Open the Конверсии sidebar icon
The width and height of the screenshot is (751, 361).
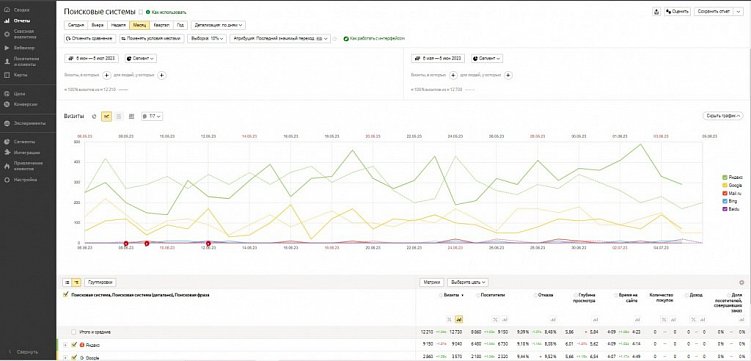[x=7, y=104]
